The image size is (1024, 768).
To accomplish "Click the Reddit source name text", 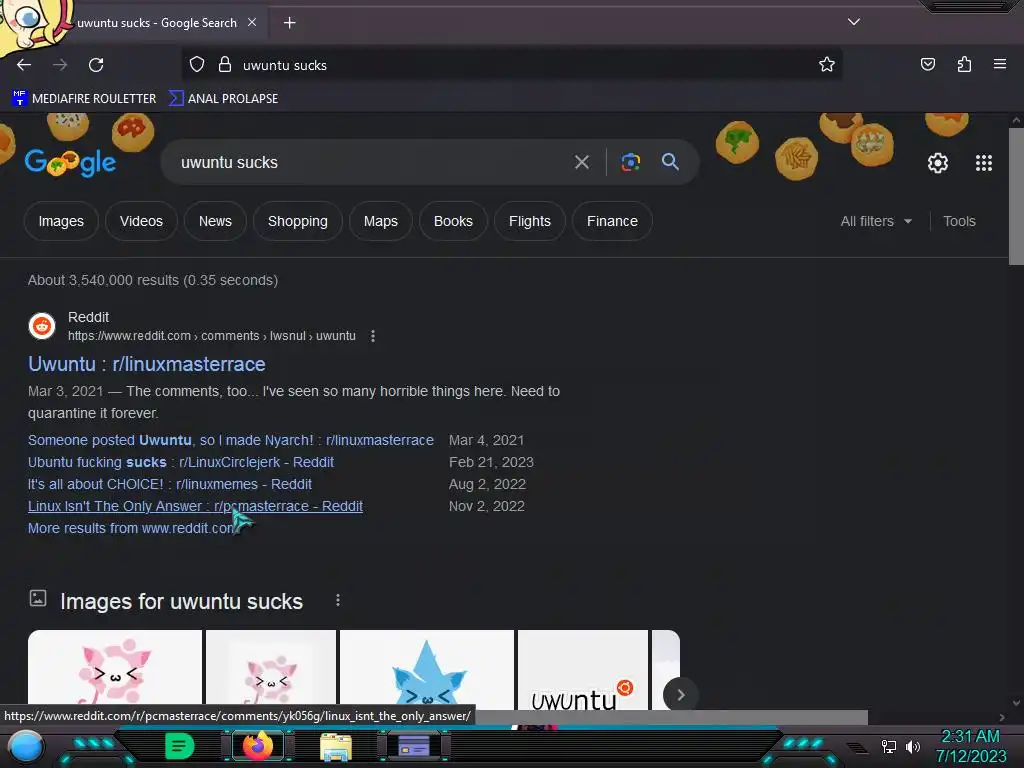I will [x=88, y=317].
